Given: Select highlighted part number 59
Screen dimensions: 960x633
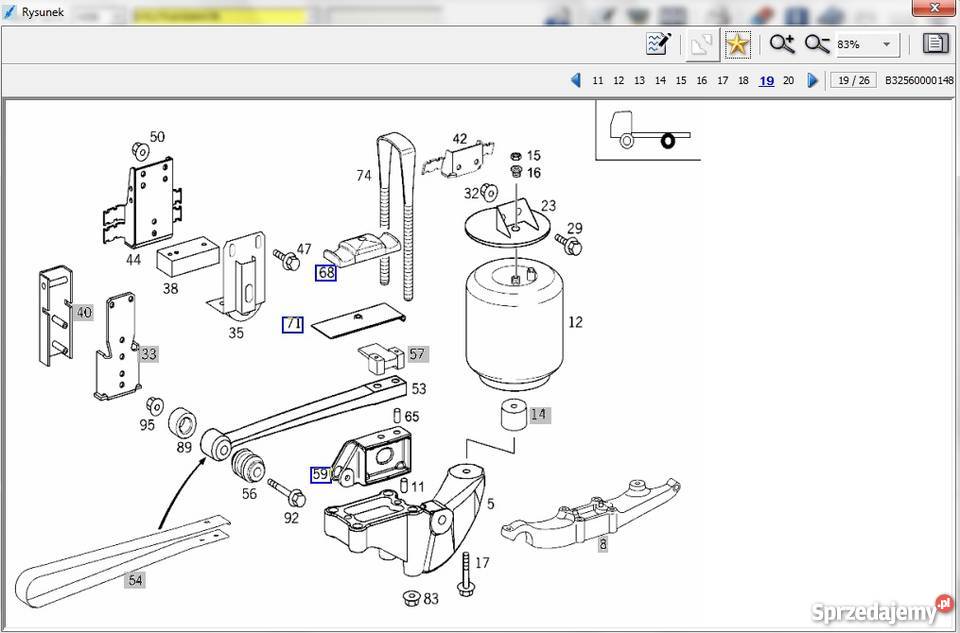Looking at the screenshot, I should 320,475.
